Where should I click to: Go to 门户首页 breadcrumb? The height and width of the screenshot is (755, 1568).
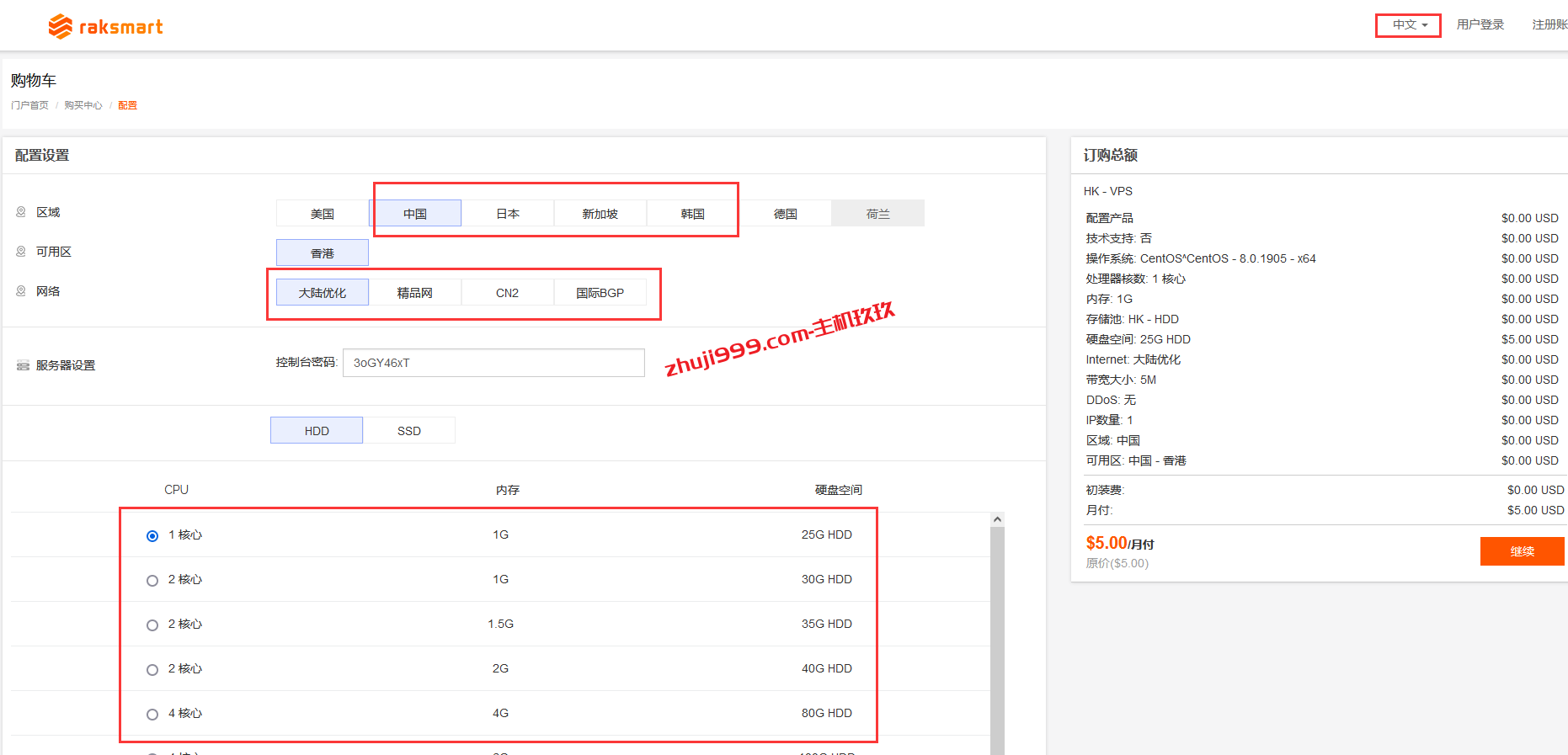pos(29,105)
